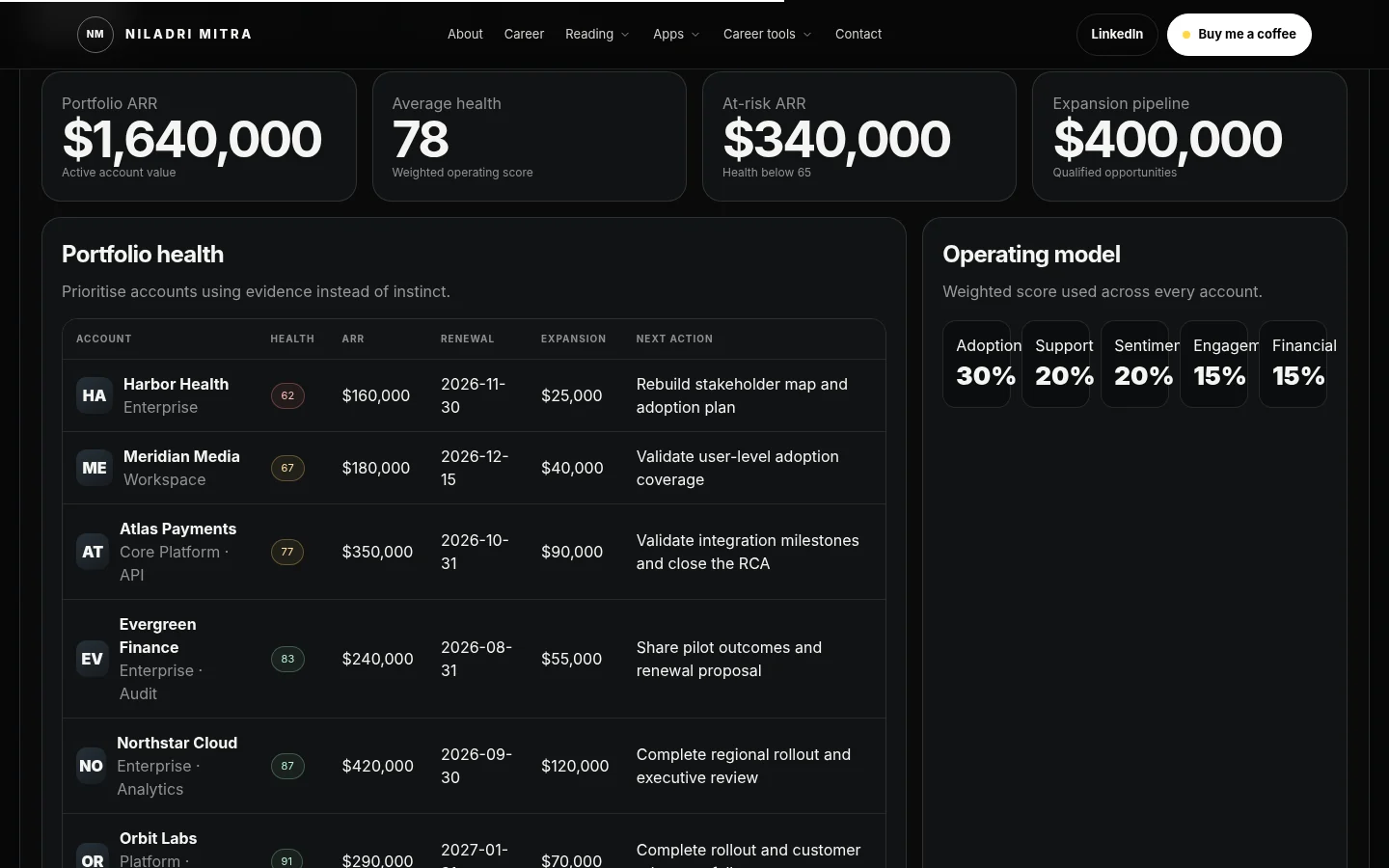
Task: Click the Account column header
Action: (x=104, y=339)
